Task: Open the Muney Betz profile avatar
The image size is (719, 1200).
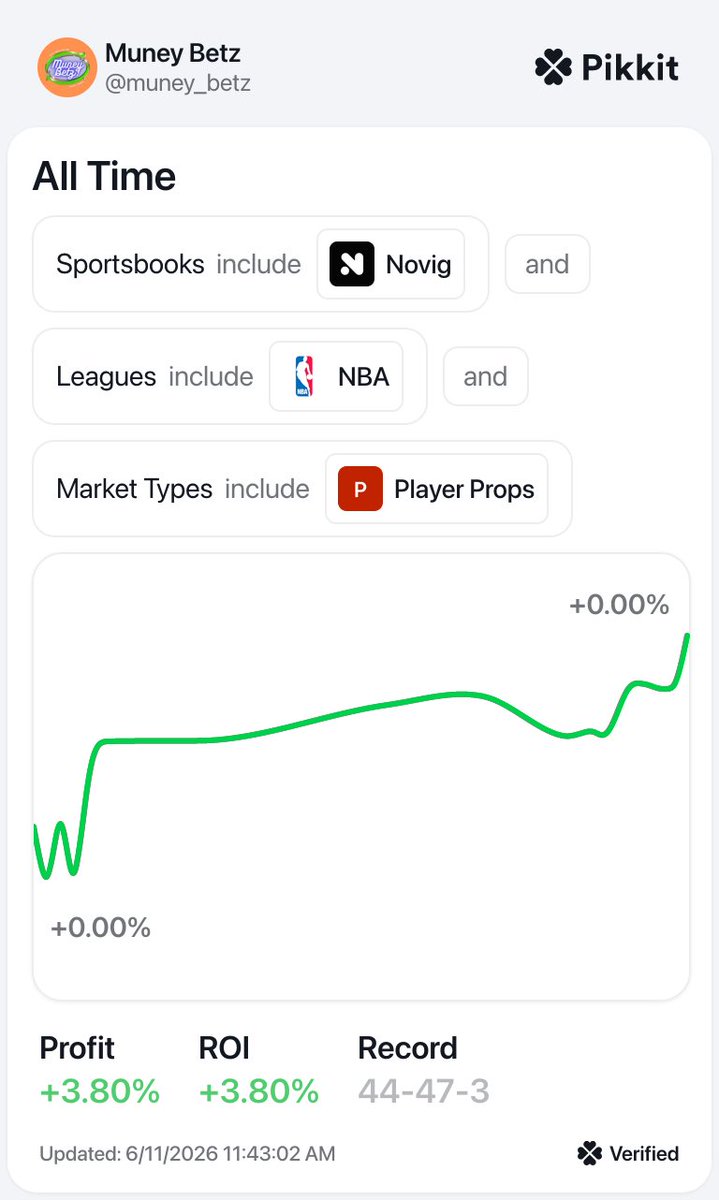Action: point(66,68)
